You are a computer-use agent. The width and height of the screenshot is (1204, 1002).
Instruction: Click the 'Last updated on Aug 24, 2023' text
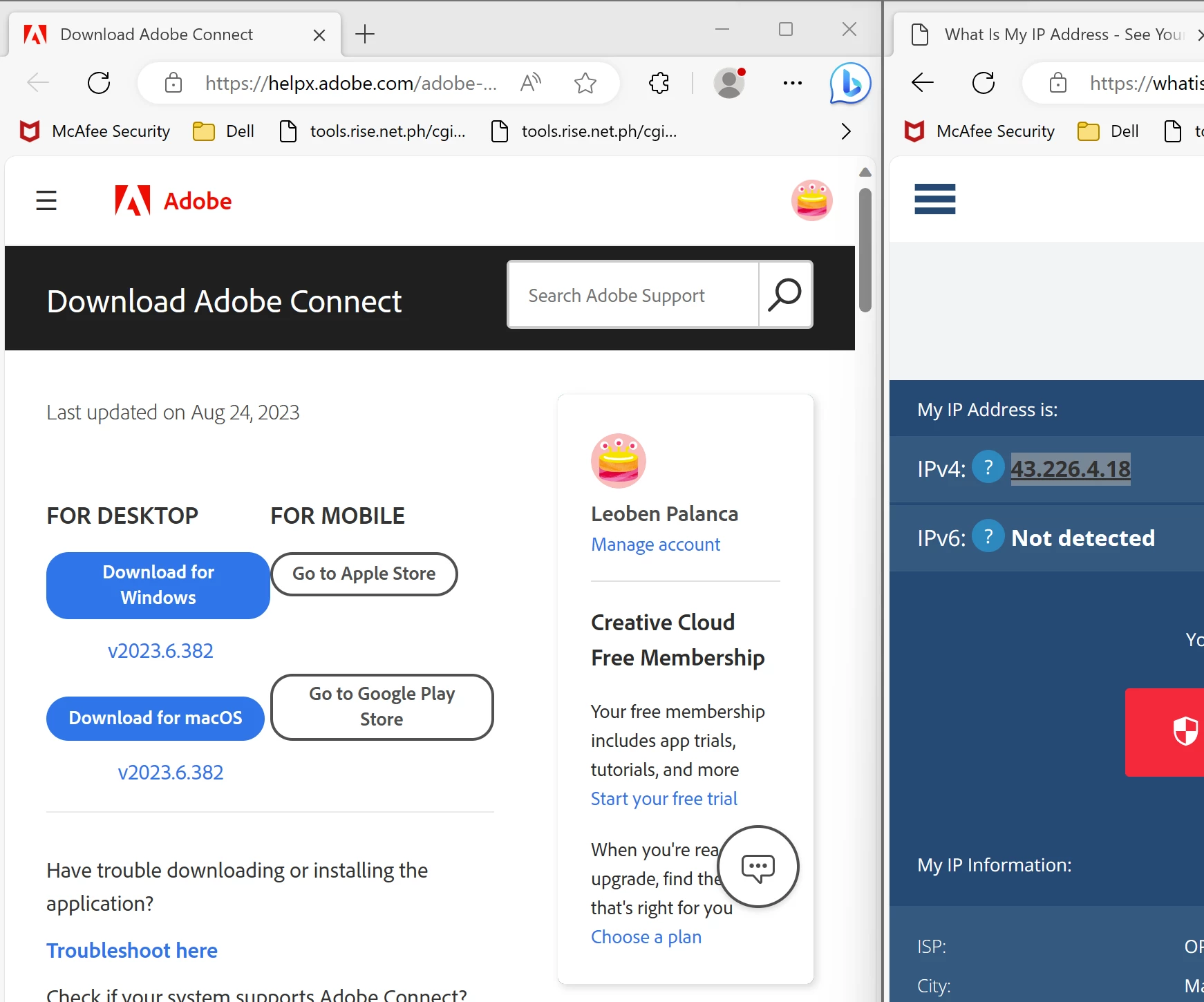[x=173, y=413]
